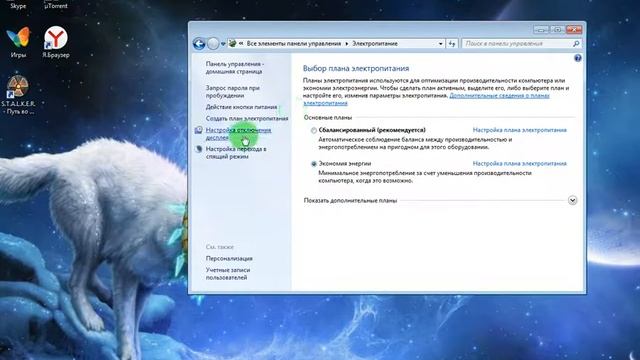Viewport: 640px width, 360px height.
Task: Click the display shutdown settings icon
Action: (198, 130)
